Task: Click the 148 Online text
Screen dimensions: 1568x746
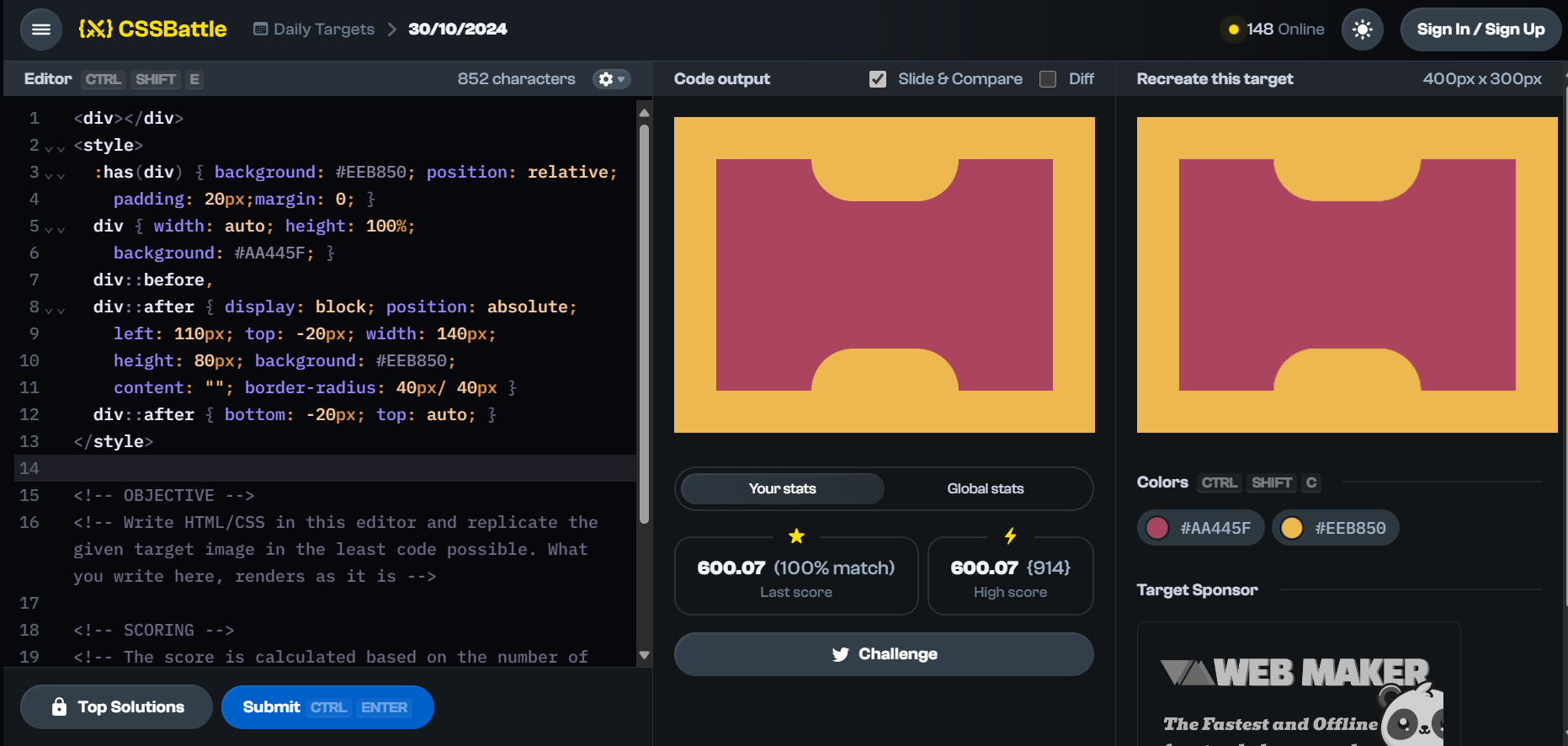Action: (1285, 29)
